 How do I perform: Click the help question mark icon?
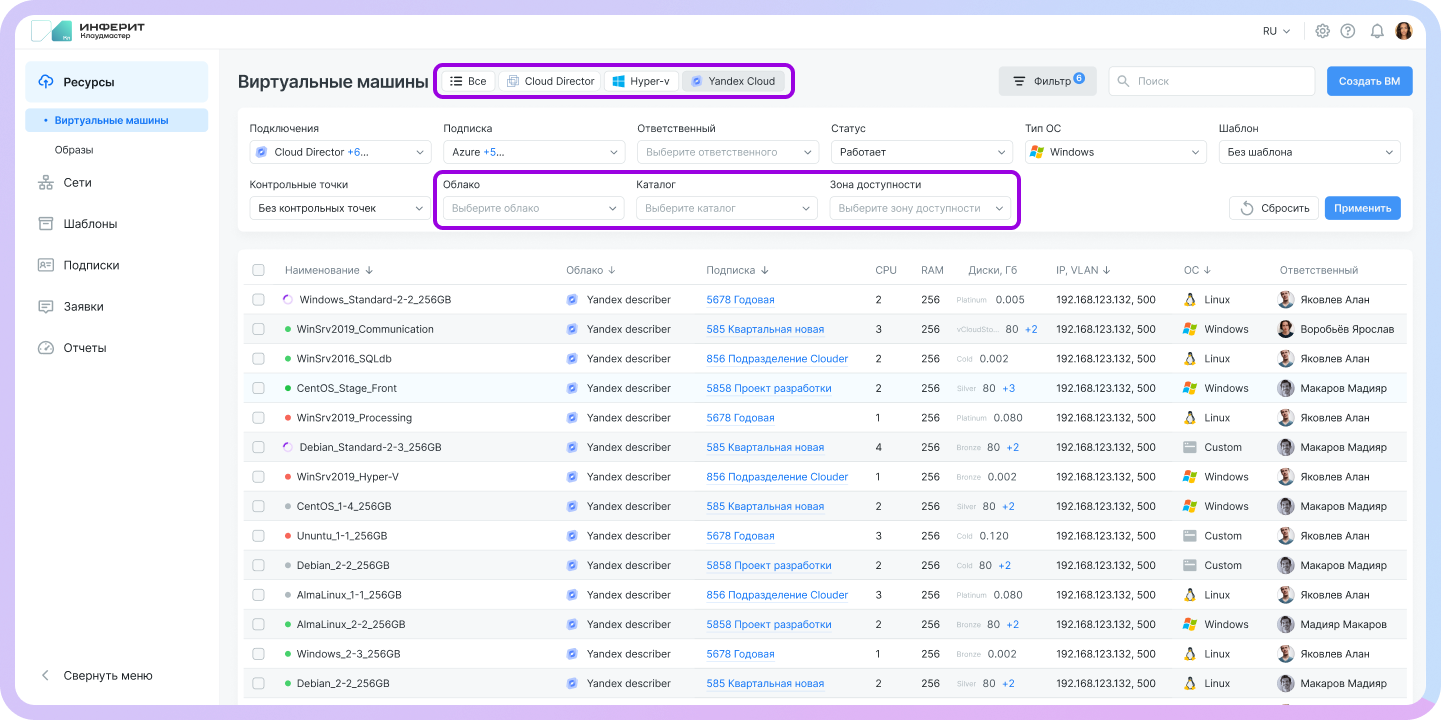pos(1348,31)
